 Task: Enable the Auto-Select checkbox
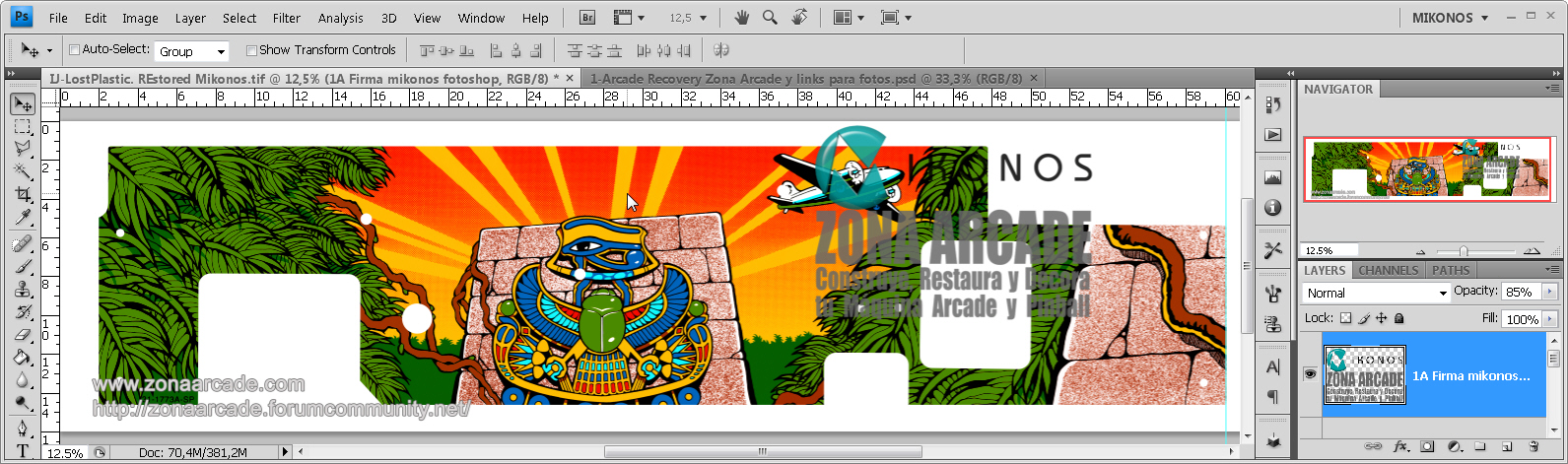point(74,50)
